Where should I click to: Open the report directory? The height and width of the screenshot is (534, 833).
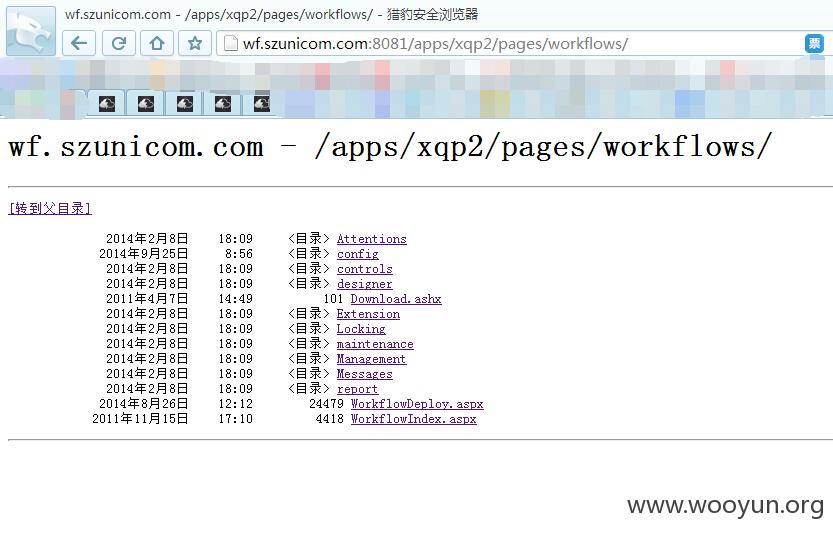tap(358, 389)
